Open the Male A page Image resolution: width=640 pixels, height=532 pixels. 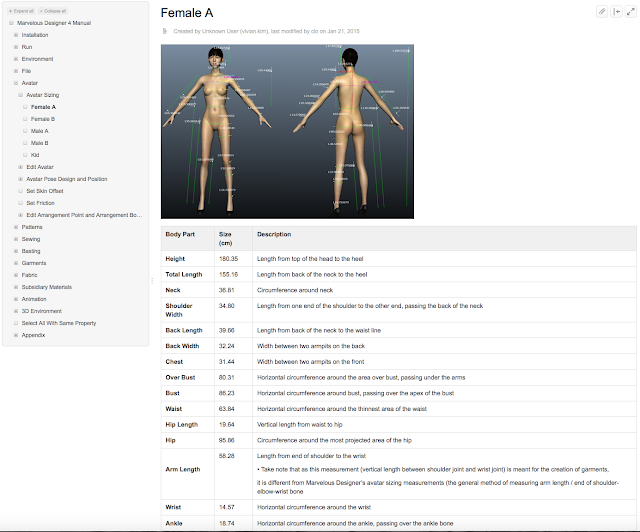(40, 131)
